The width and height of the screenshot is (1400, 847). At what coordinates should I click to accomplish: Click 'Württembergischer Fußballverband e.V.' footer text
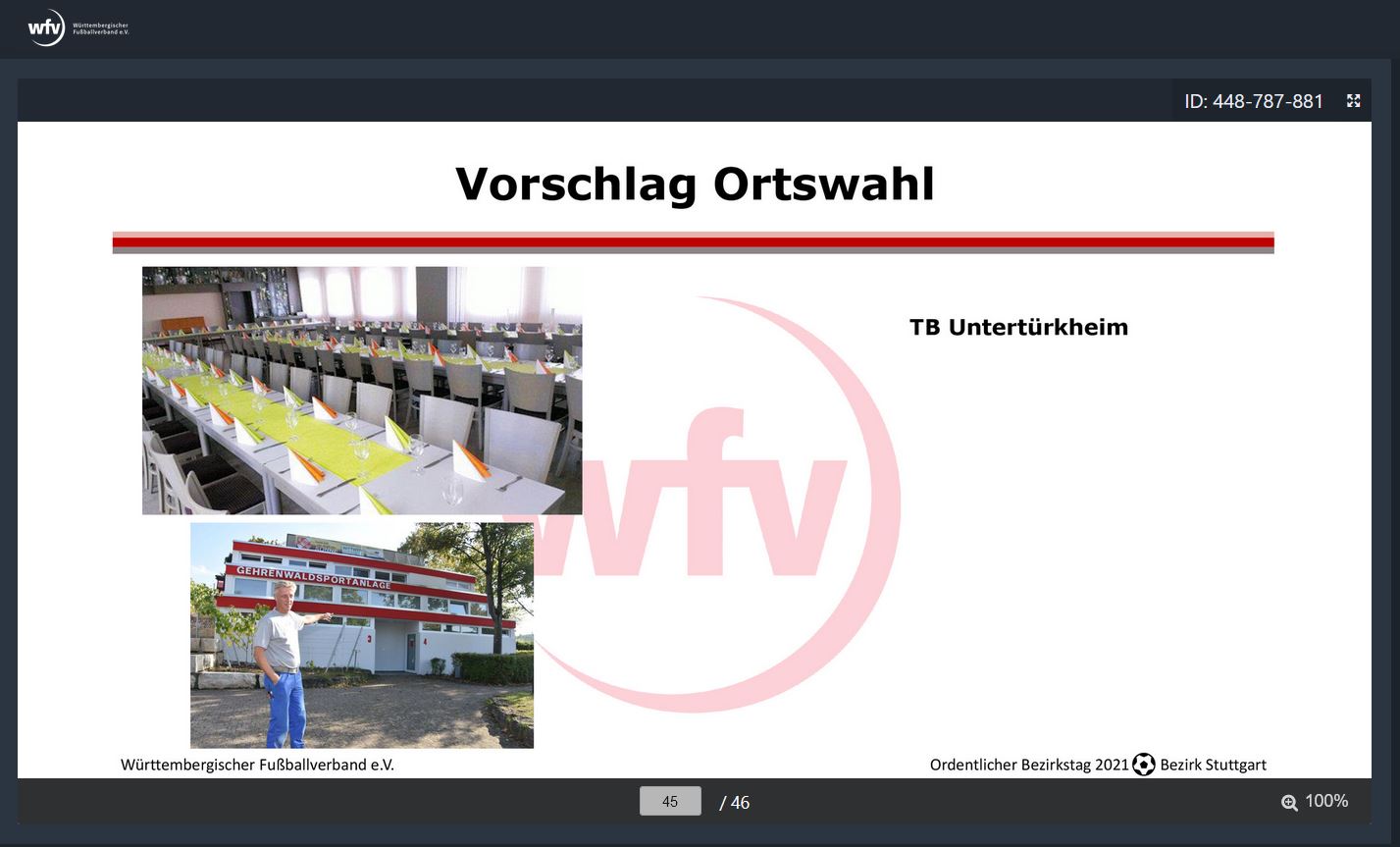pyautogui.click(x=257, y=765)
